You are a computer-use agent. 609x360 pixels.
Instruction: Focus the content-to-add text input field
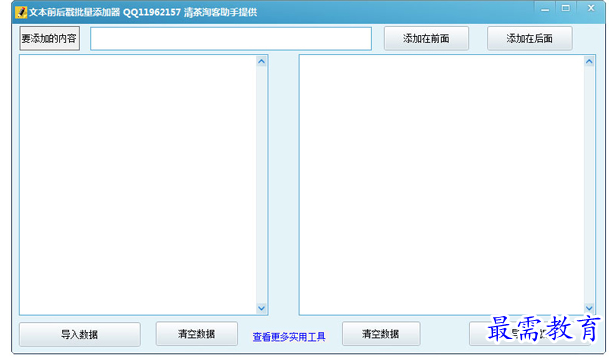pyautogui.click(x=231, y=38)
